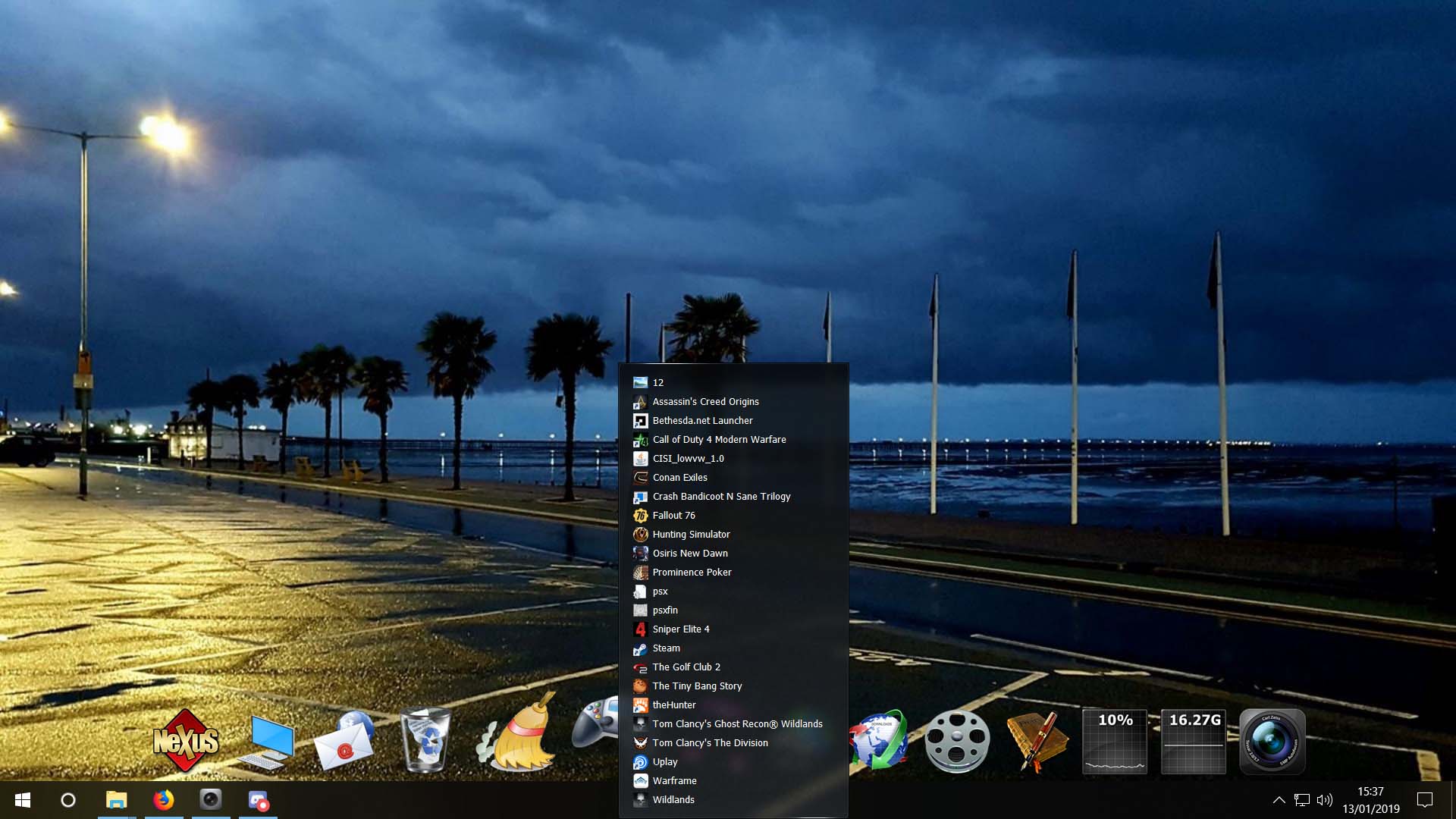
Task: Click the camera lens dock icon
Action: 1272,741
